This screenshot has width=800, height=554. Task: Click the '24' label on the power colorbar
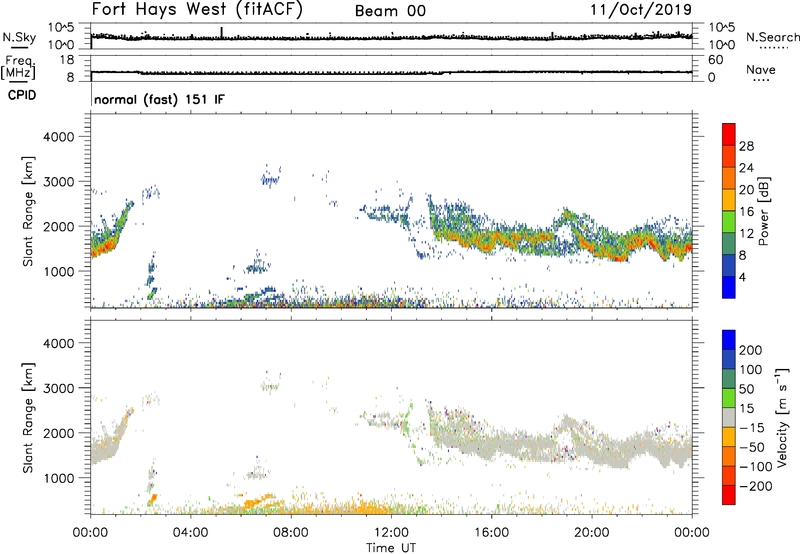click(x=746, y=168)
